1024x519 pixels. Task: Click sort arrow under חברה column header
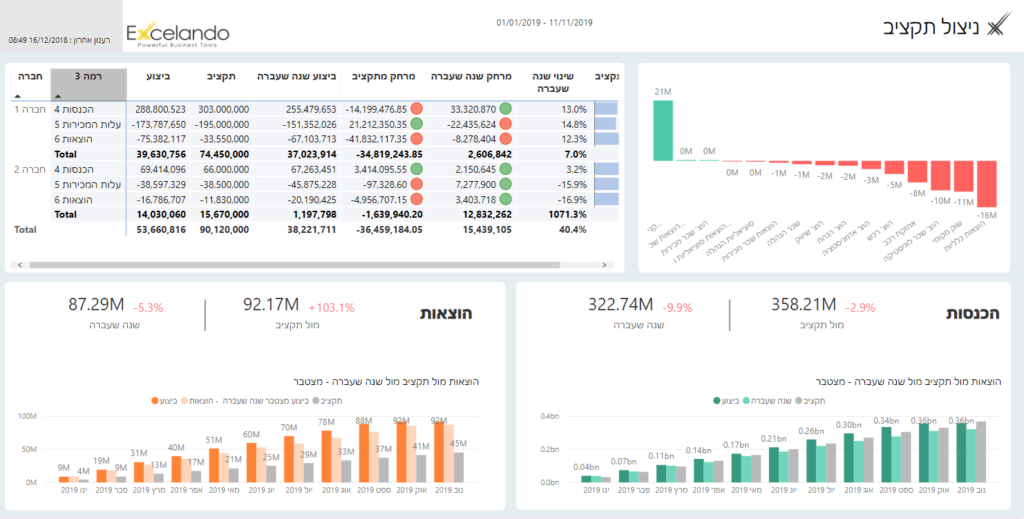18,96
